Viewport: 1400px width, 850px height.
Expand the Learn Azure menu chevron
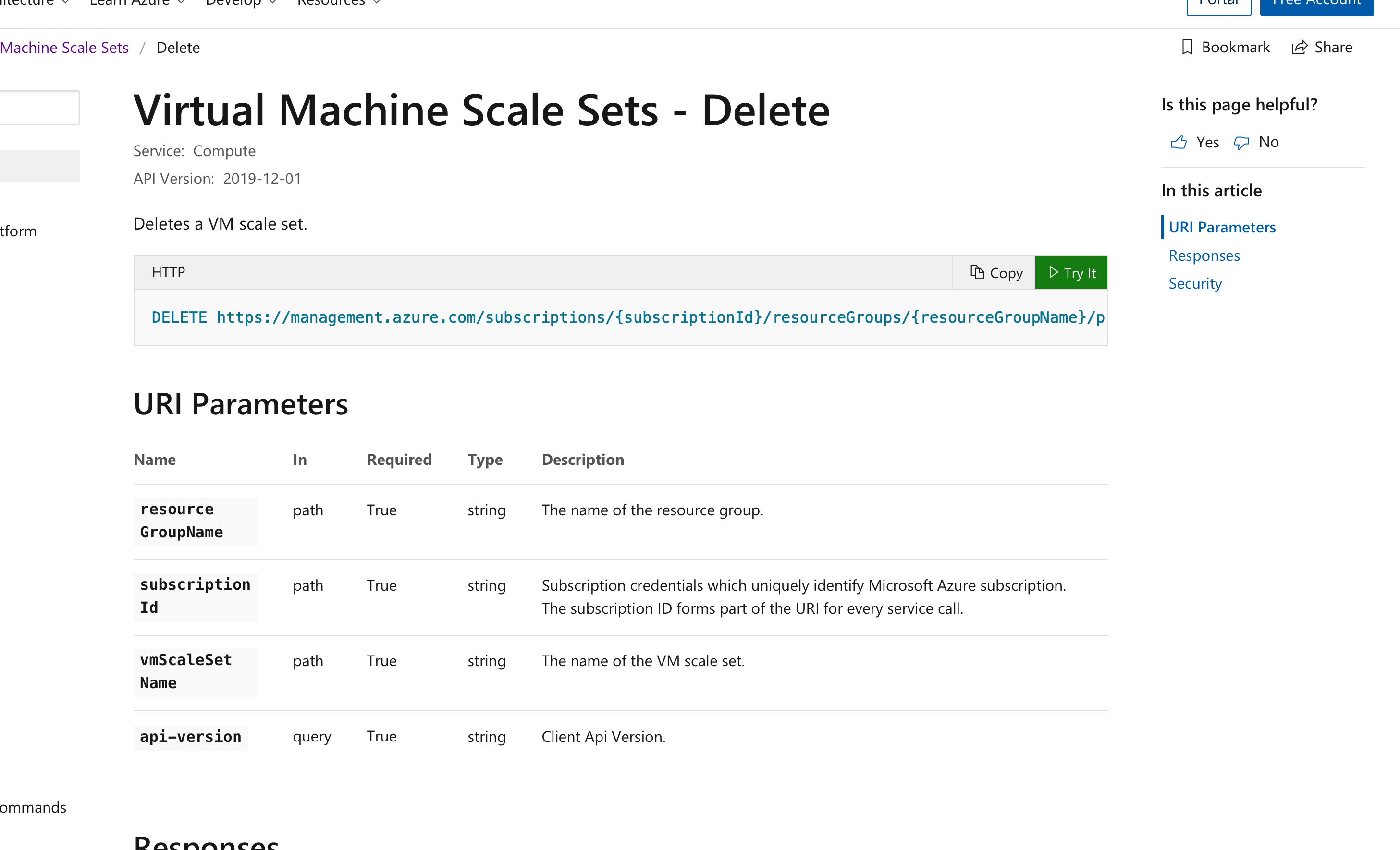point(181,2)
